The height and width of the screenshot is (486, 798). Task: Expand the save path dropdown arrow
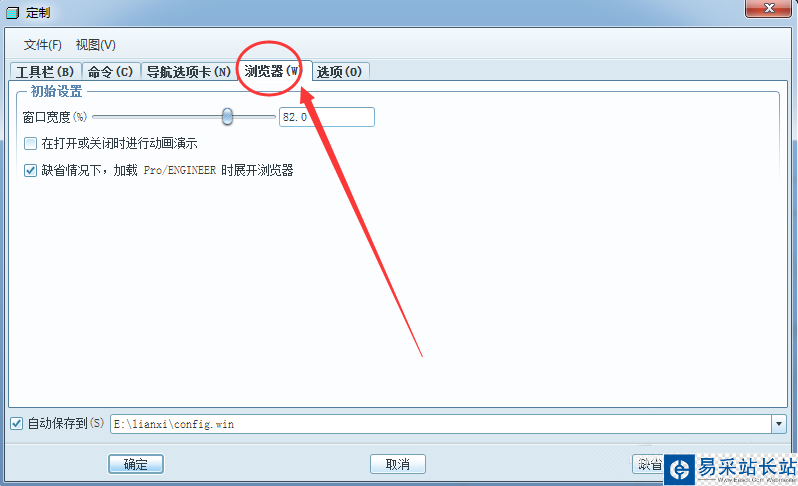pyautogui.click(x=779, y=424)
